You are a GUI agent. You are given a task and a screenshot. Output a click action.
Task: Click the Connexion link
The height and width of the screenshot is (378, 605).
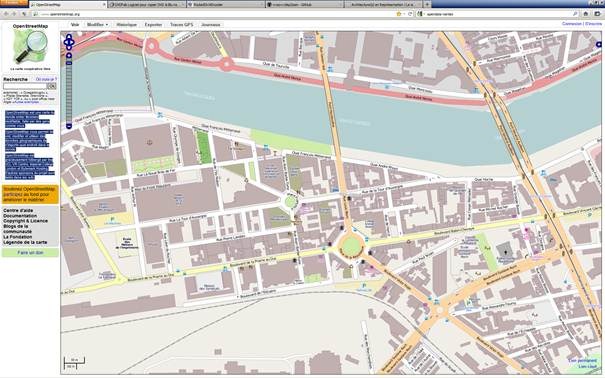pyautogui.click(x=571, y=24)
